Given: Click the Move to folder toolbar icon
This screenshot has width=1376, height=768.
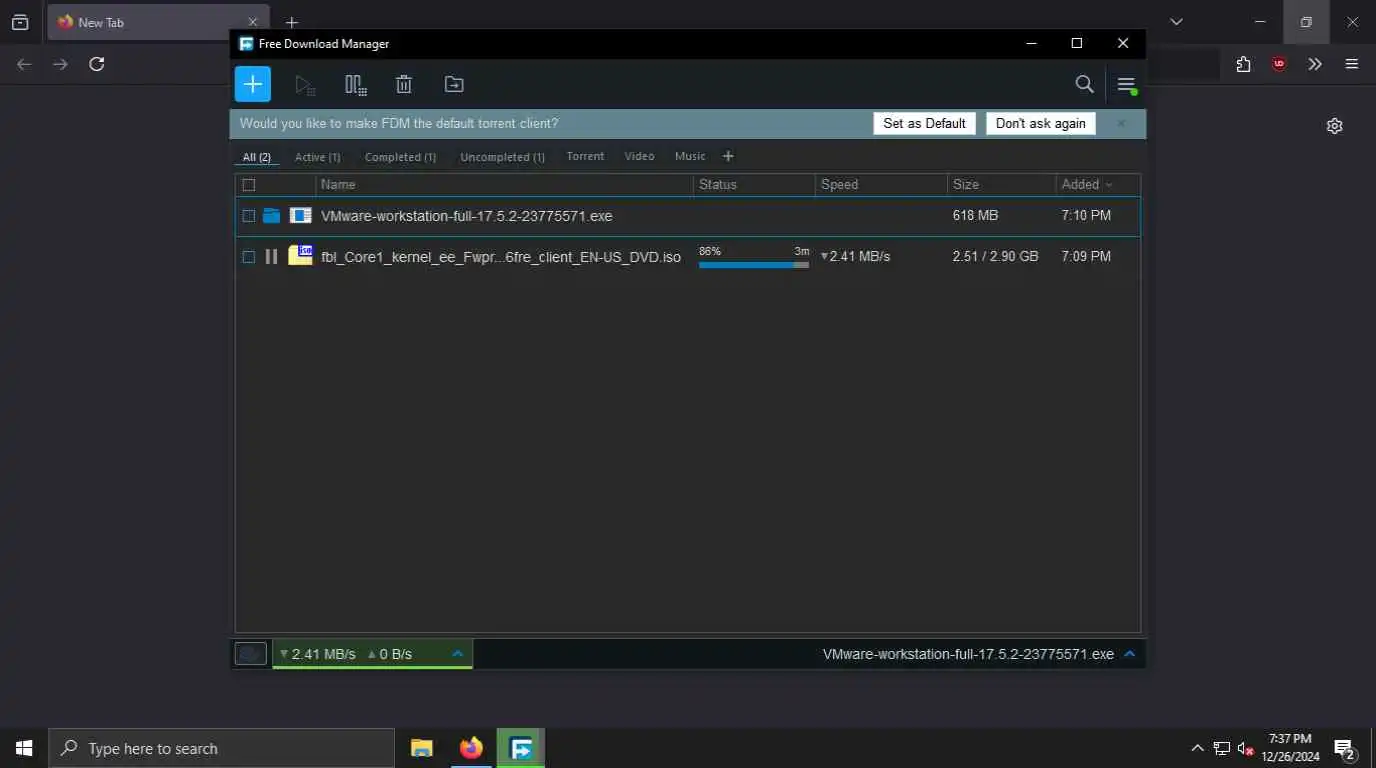Looking at the screenshot, I should tap(454, 85).
